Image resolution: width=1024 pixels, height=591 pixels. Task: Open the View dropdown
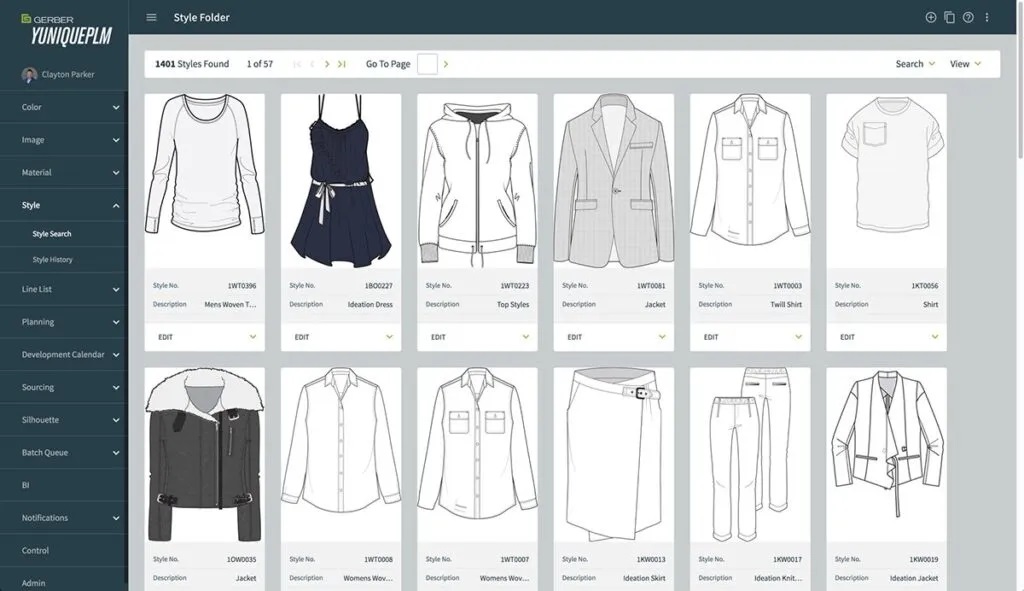coord(965,64)
